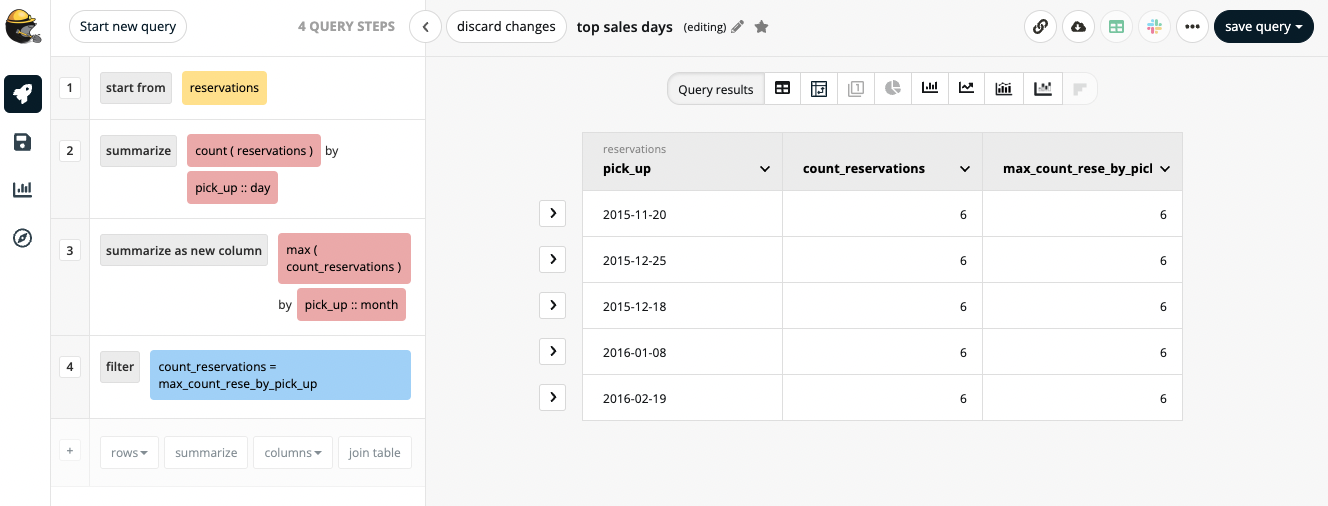
Task: Open the count_reservations column dropdown arrow
Action: click(965, 169)
